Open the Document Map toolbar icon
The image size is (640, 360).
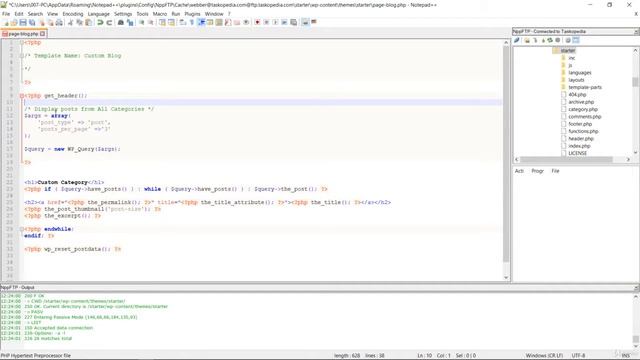point(219,22)
